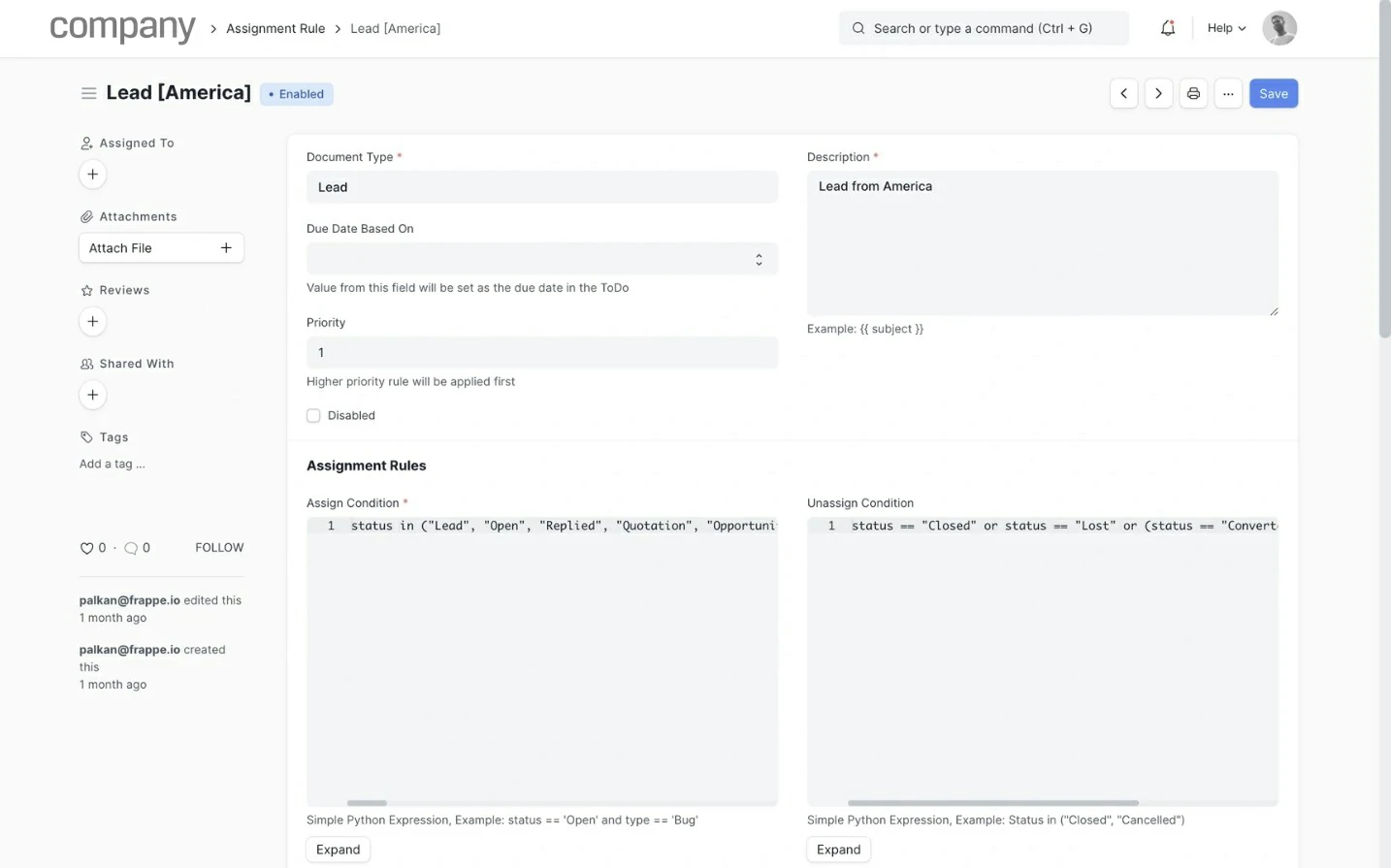Add a user under Assigned To
The width and height of the screenshot is (1391, 868).
(x=92, y=175)
